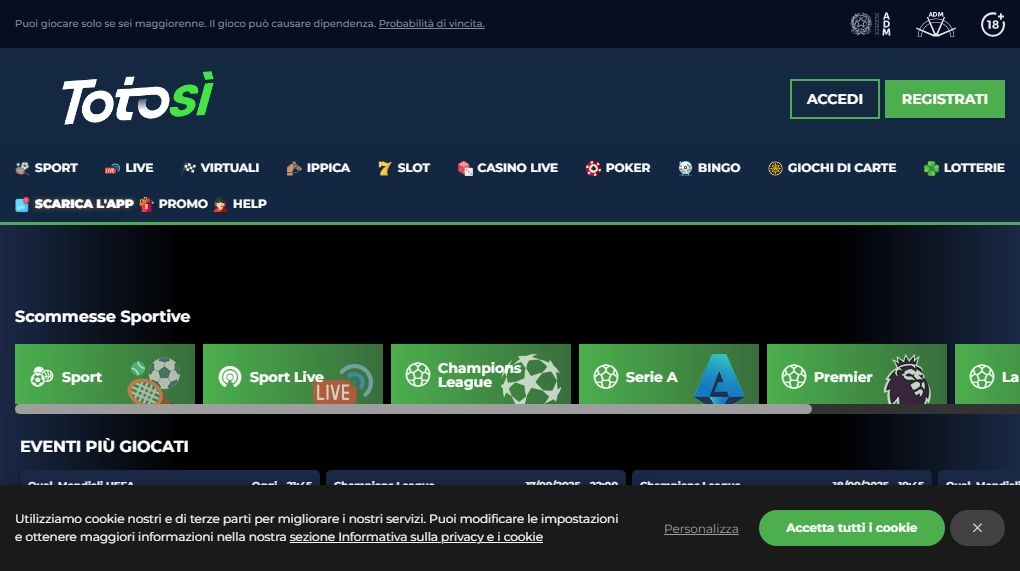Click the Live menu broadcast icon
1020x571 pixels.
[x=112, y=168]
